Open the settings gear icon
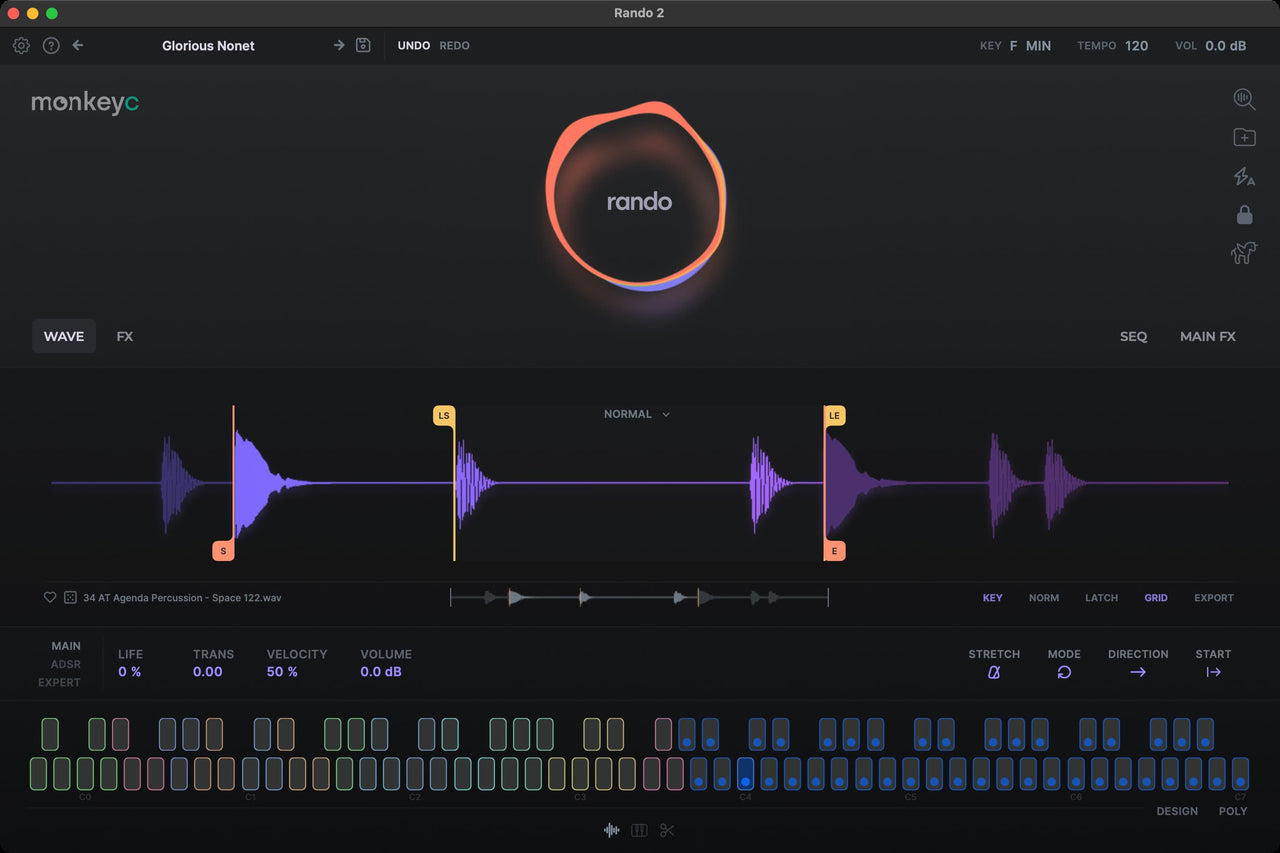 point(21,45)
